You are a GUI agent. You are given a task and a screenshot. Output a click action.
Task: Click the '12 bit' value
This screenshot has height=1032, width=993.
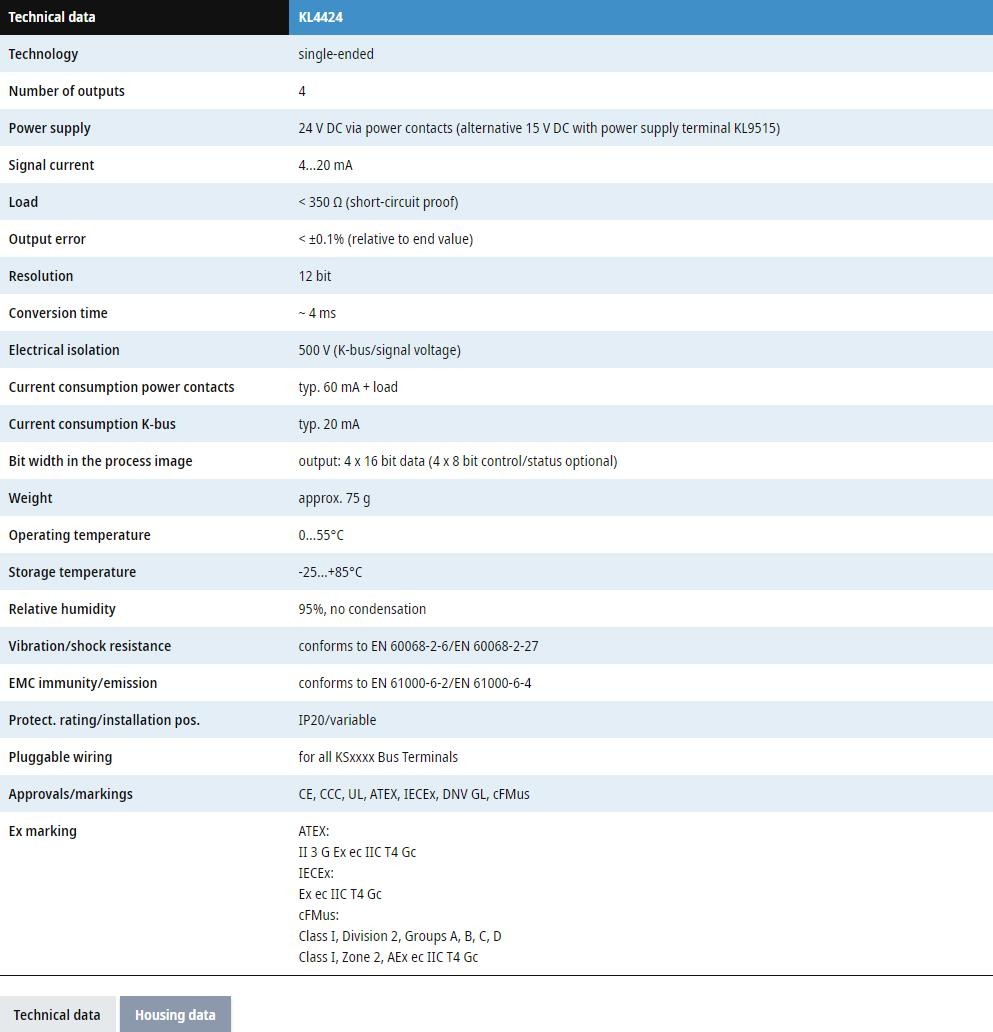[315, 276]
